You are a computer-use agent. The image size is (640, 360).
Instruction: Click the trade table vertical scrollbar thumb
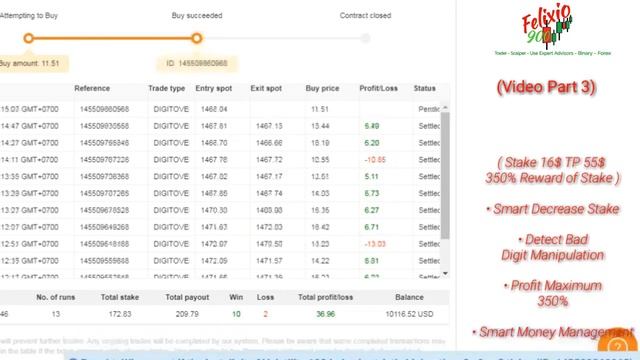[x=445, y=176]
